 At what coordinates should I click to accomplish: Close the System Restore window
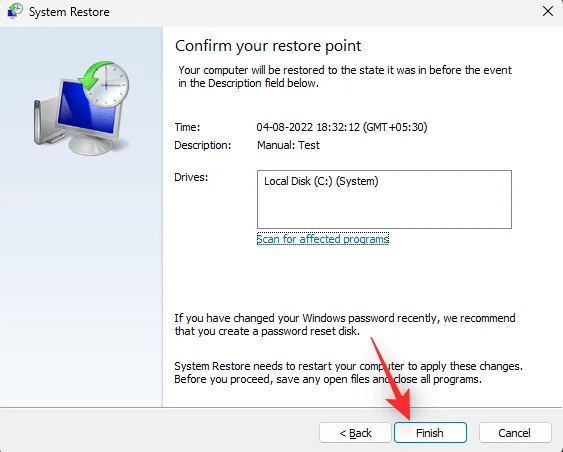[548, 11]
